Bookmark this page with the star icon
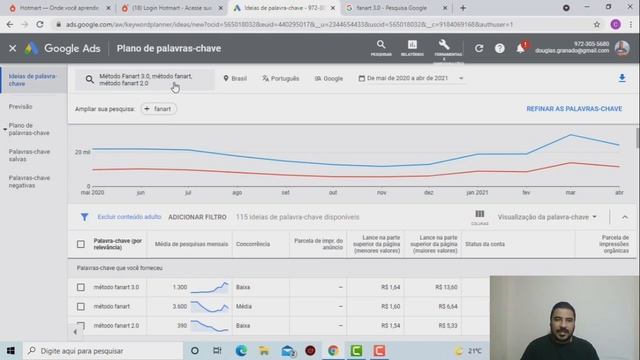The width and height of the screenshot is (640, 360). click(x=597, y=24)
